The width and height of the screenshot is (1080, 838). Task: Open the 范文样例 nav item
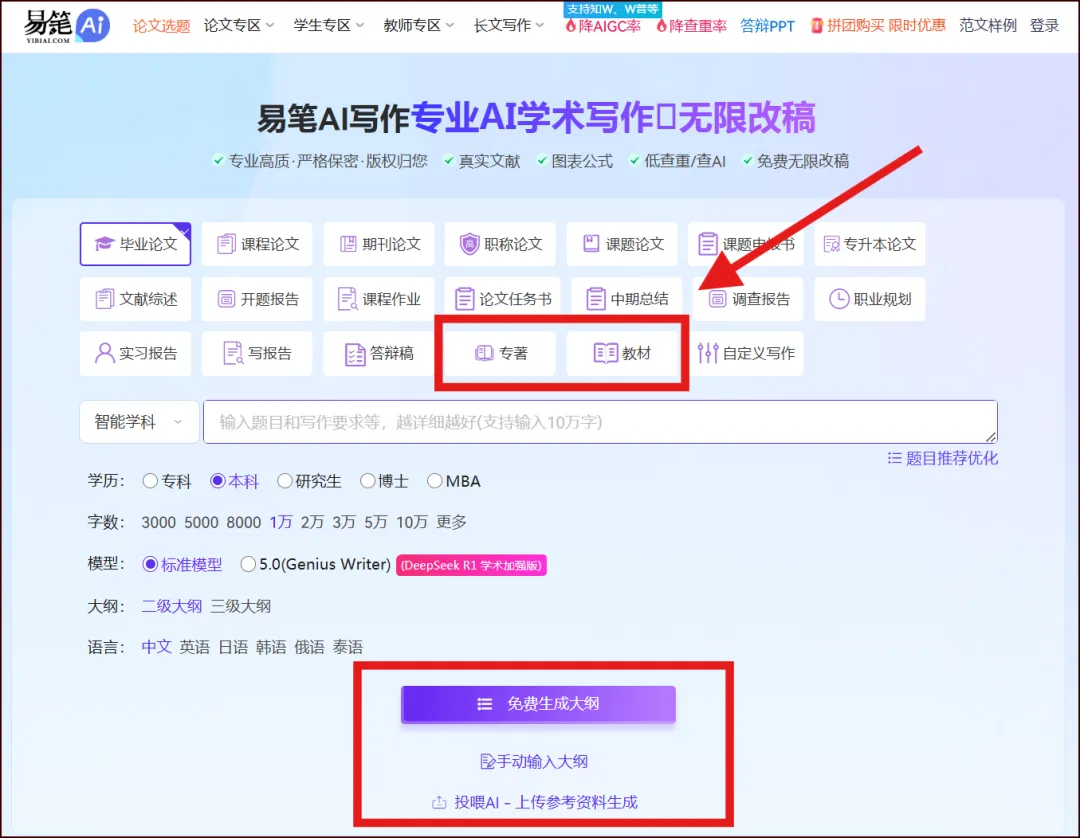pos(988,26)
